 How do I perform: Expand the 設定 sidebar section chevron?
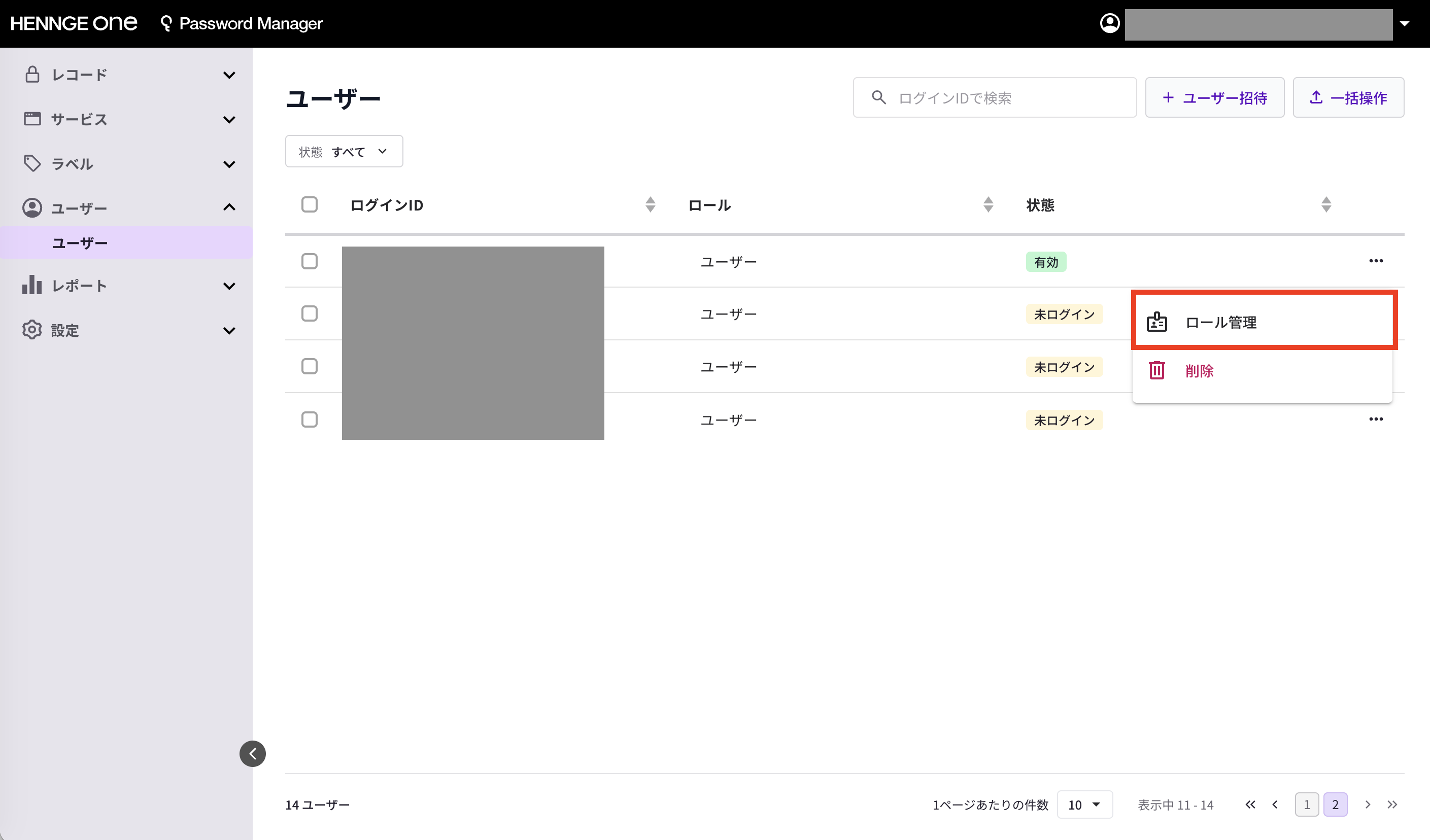[229, 330]
